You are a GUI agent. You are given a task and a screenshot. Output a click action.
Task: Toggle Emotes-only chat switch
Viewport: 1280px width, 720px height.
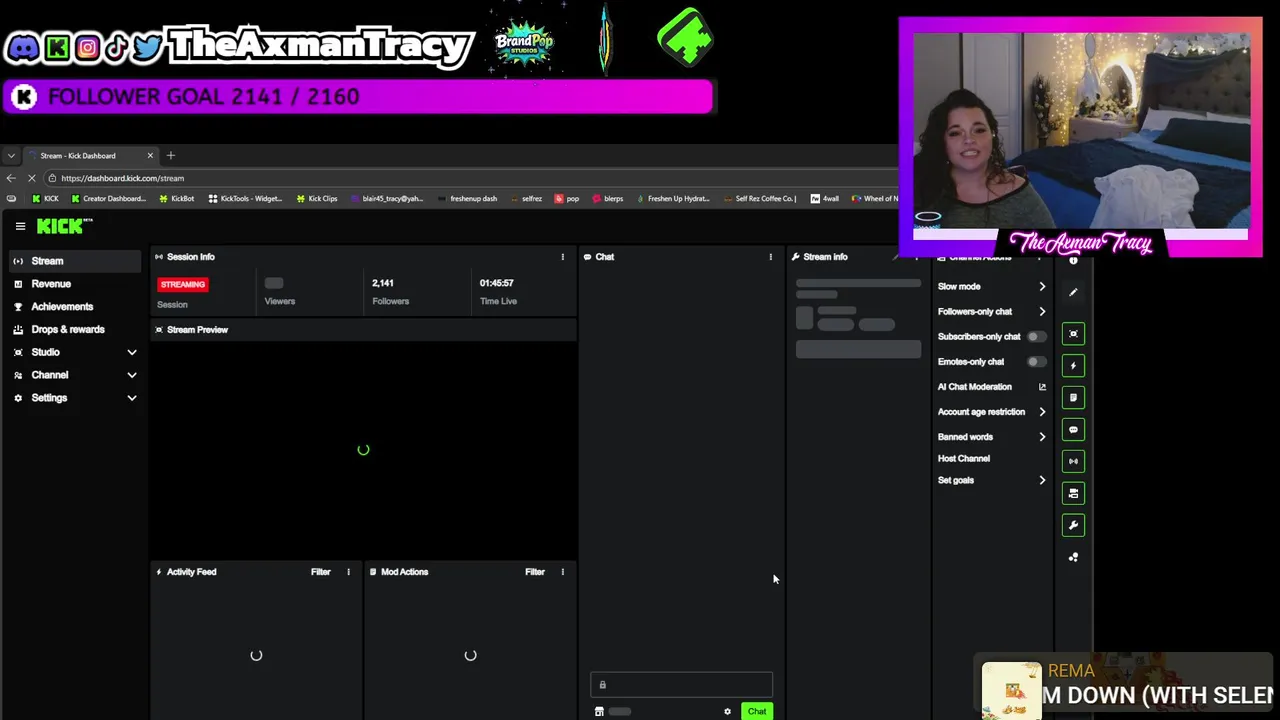[1036, 362]
